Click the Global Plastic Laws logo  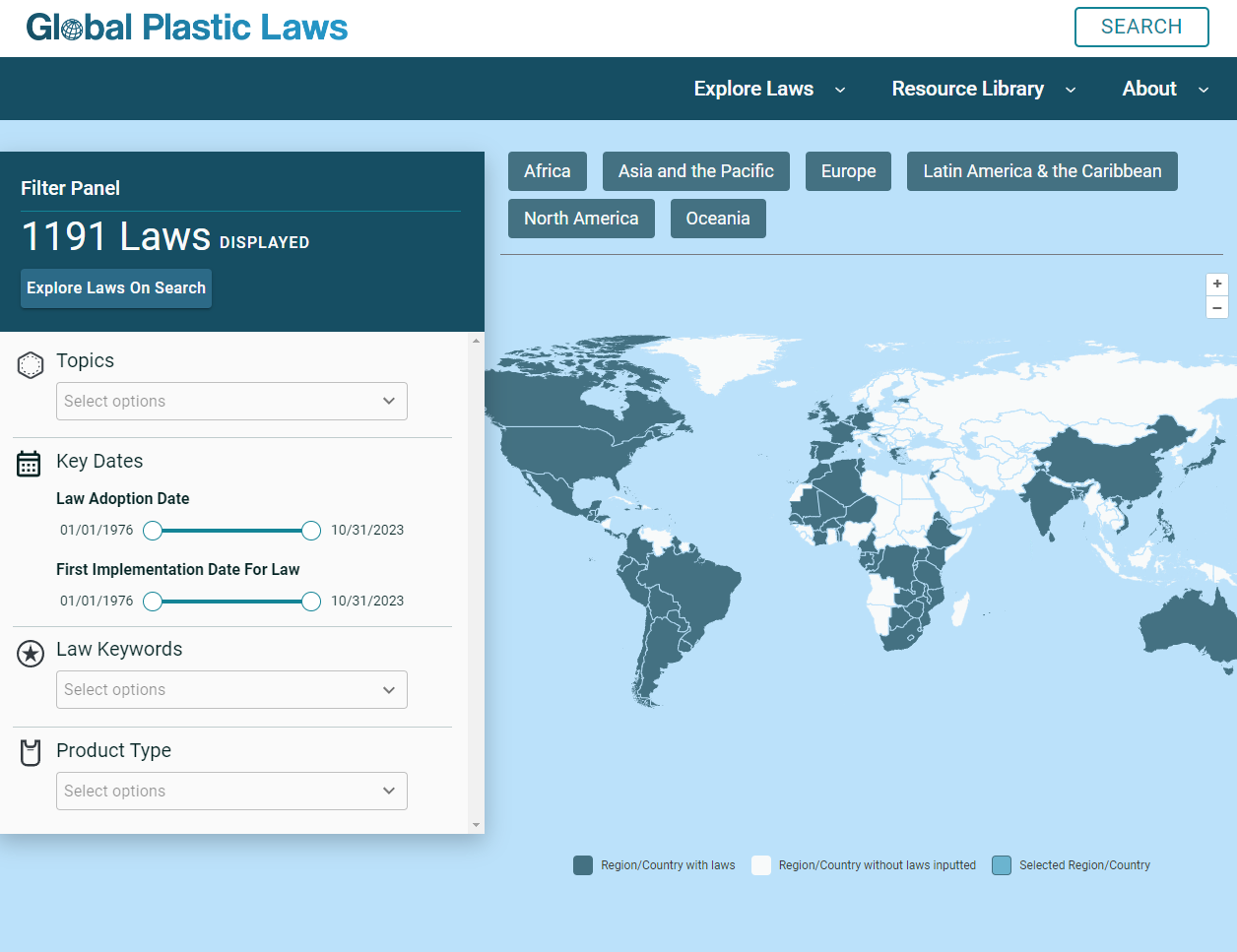pos(187,28)
